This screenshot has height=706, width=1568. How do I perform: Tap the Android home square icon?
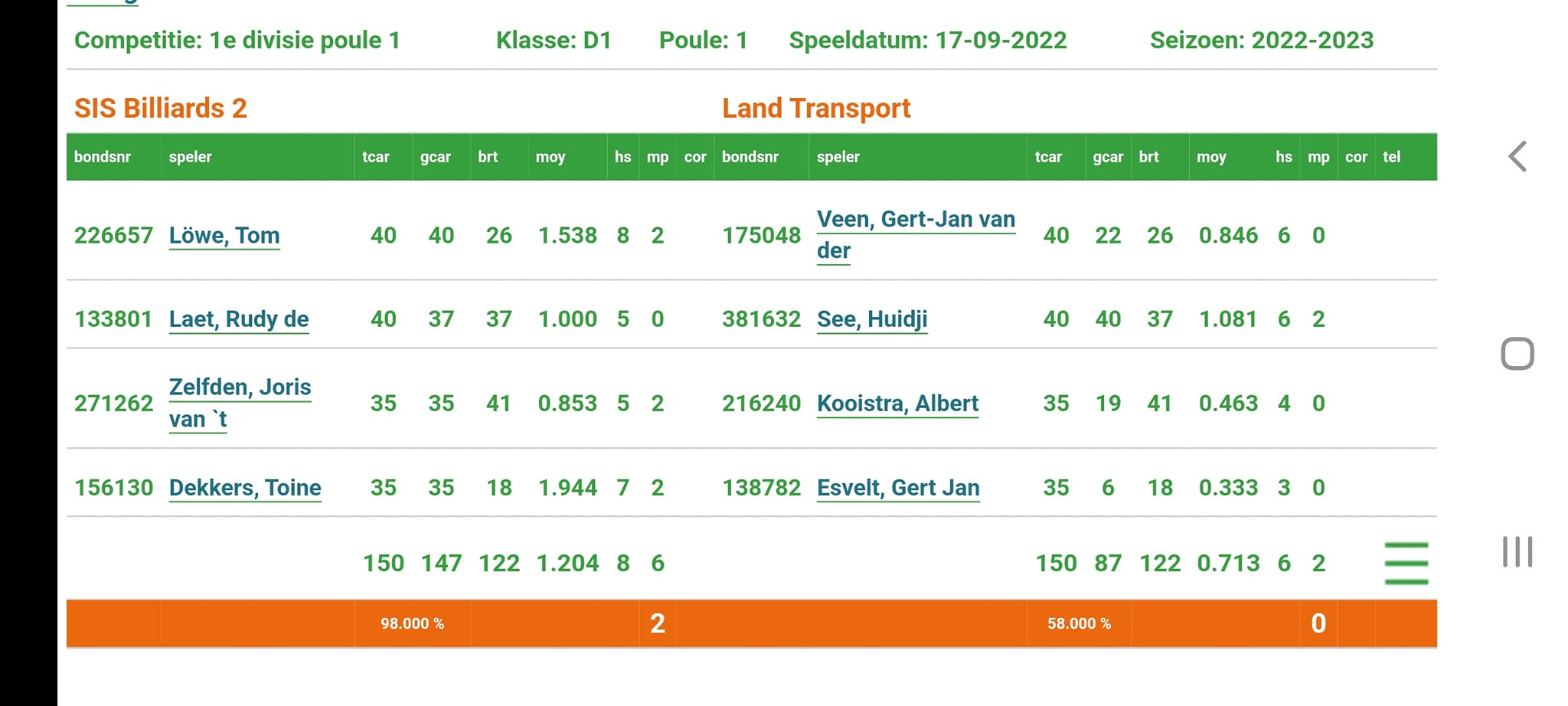pyautogui.click(x=1517, y=354)
